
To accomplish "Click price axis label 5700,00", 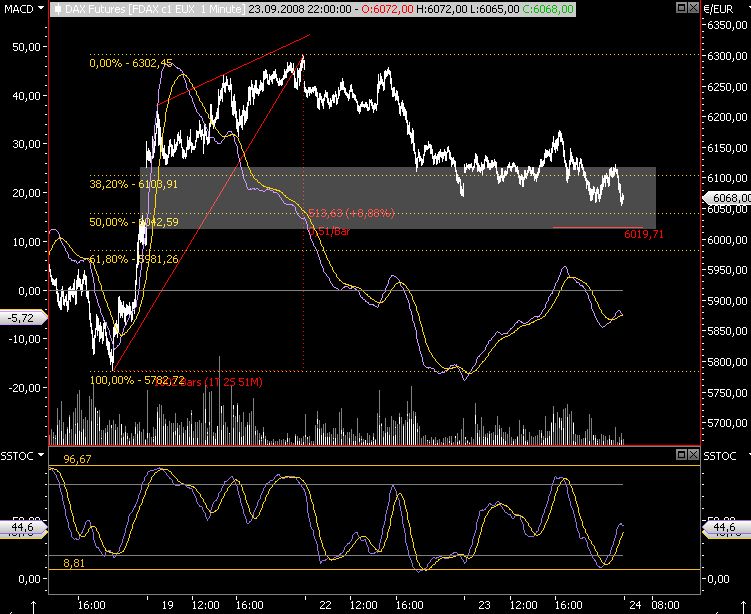I will tap(728, 423).
